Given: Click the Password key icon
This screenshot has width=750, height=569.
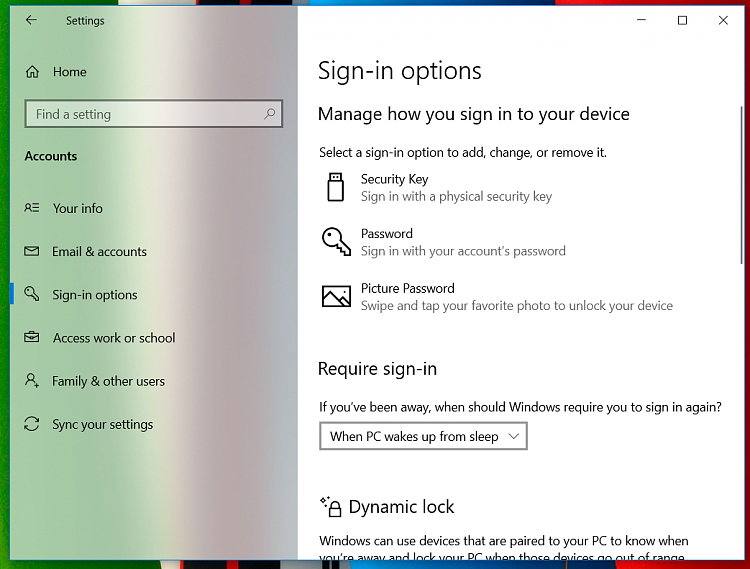Looking at the screenshot, I should 336,241.
